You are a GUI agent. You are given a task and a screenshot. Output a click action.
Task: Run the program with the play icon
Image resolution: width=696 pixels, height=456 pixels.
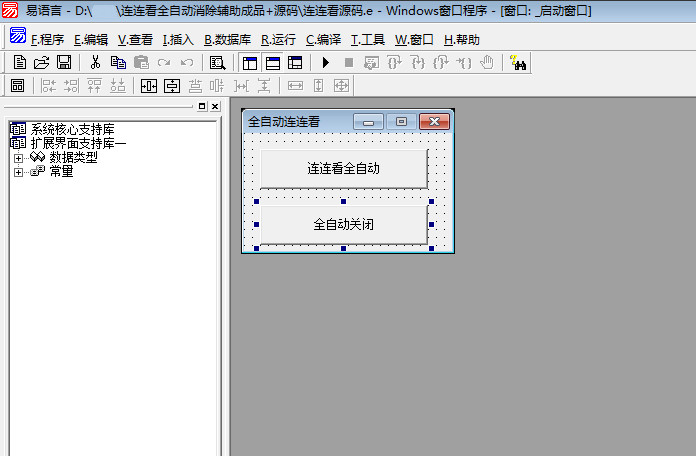click(326, 63)
